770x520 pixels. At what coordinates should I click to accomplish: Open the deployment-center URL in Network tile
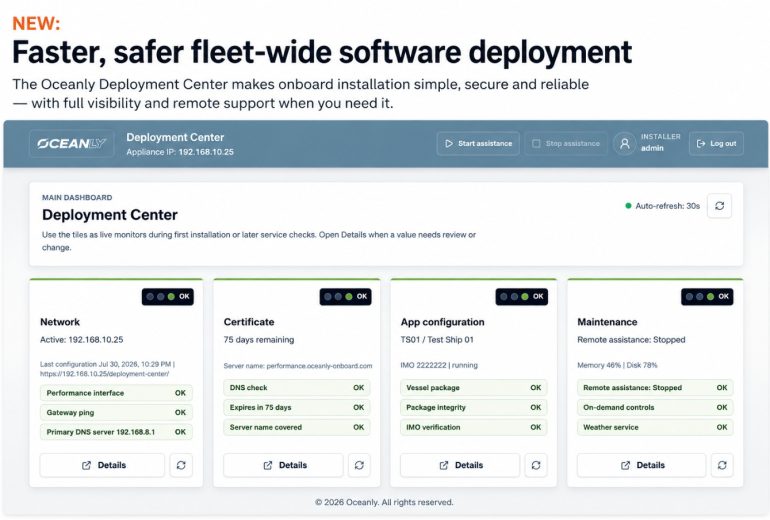pos(105,374)
